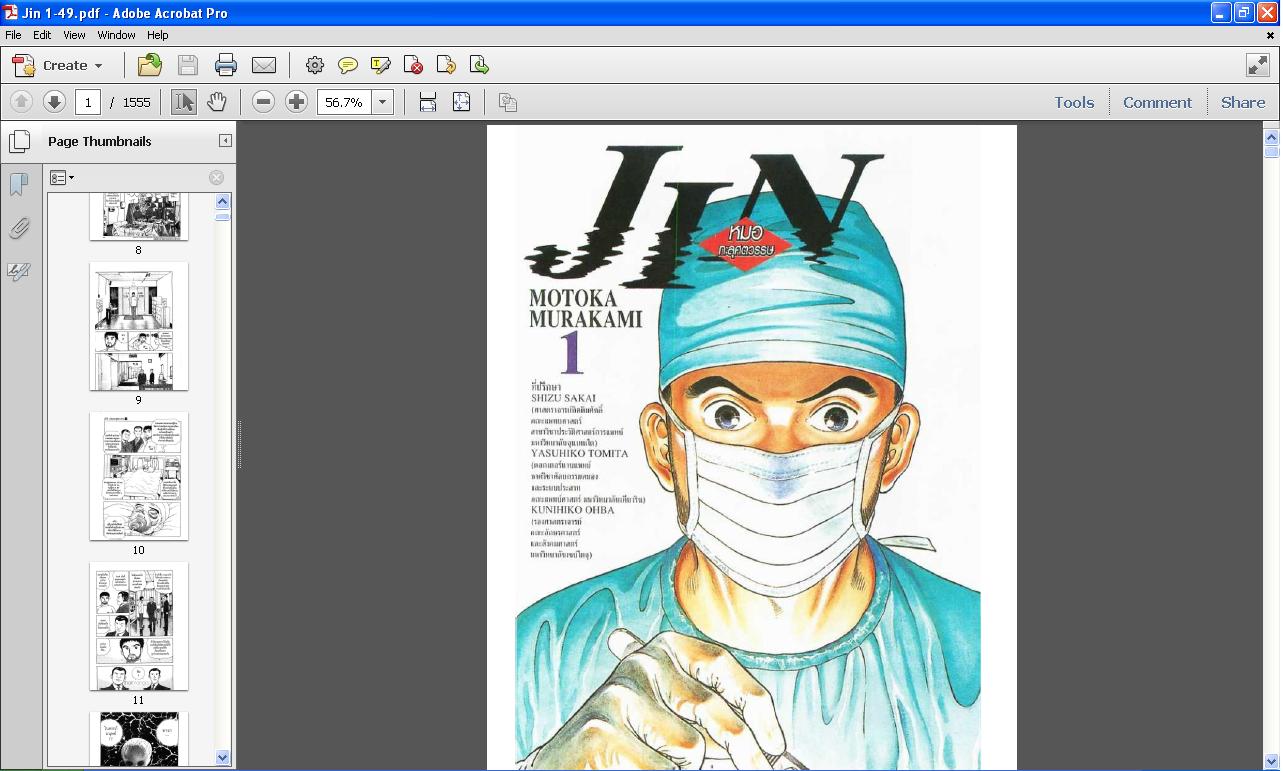The image size is (1283, 771).
Task: Click the page number input field
Action: [x=88, y=102]
